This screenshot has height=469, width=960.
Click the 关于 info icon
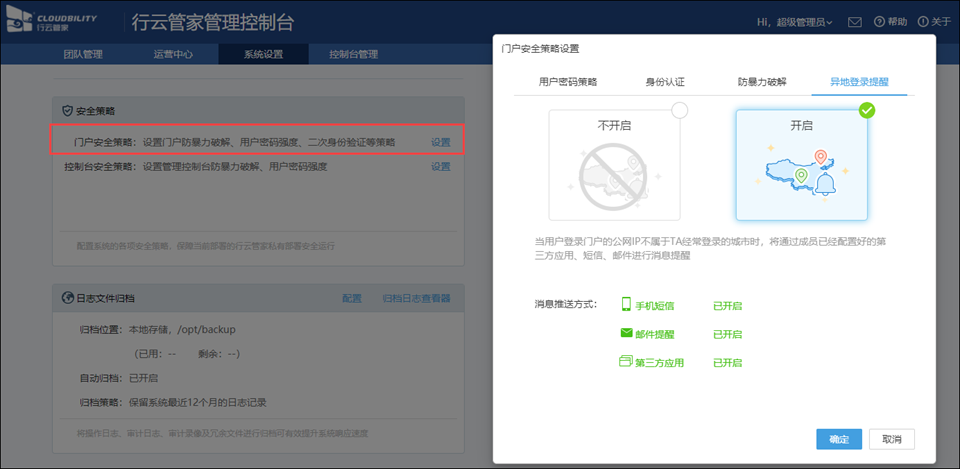922,22
